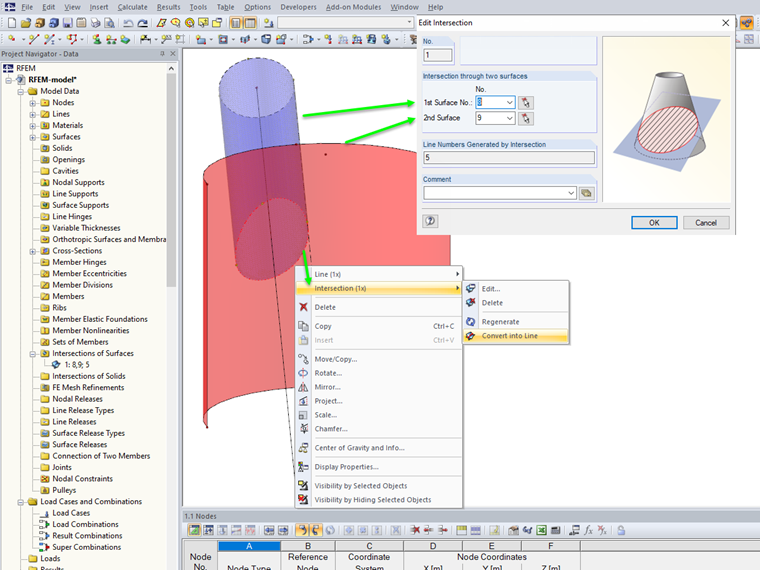760x570 pixels.
Task: Open the 2nd Surface dropdown
Action: (x=509, y=118)
